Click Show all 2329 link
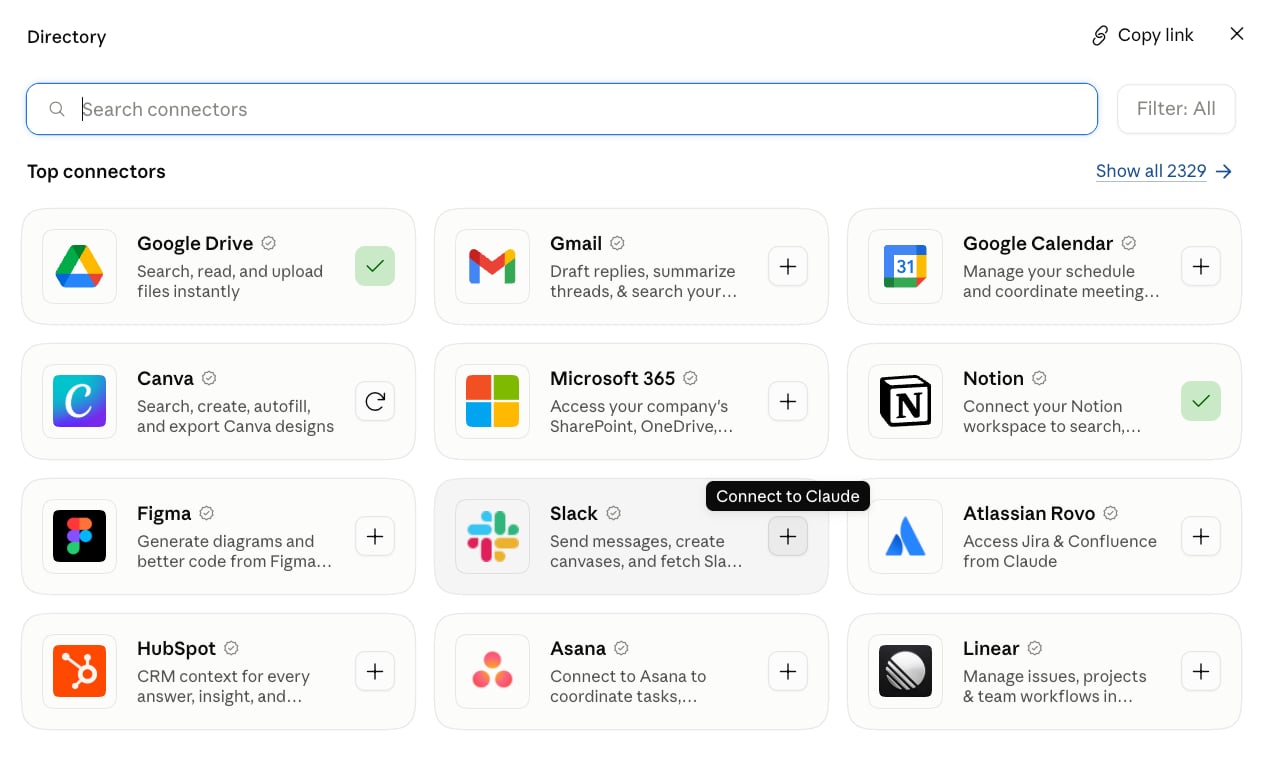The image size is (1268, 772). click(1151, 171)
